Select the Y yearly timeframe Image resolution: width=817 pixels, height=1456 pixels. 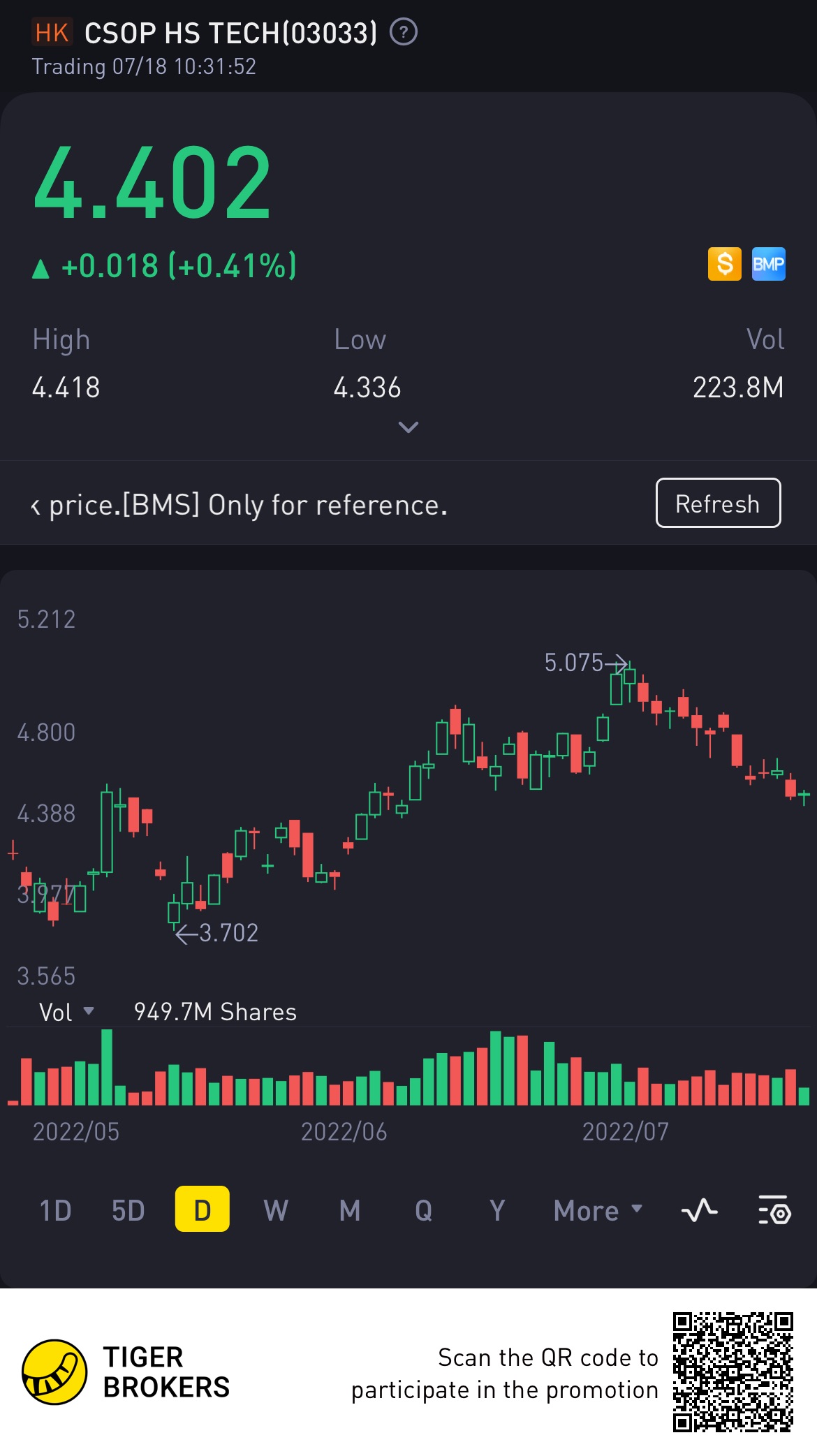[x=497, y=1210]
